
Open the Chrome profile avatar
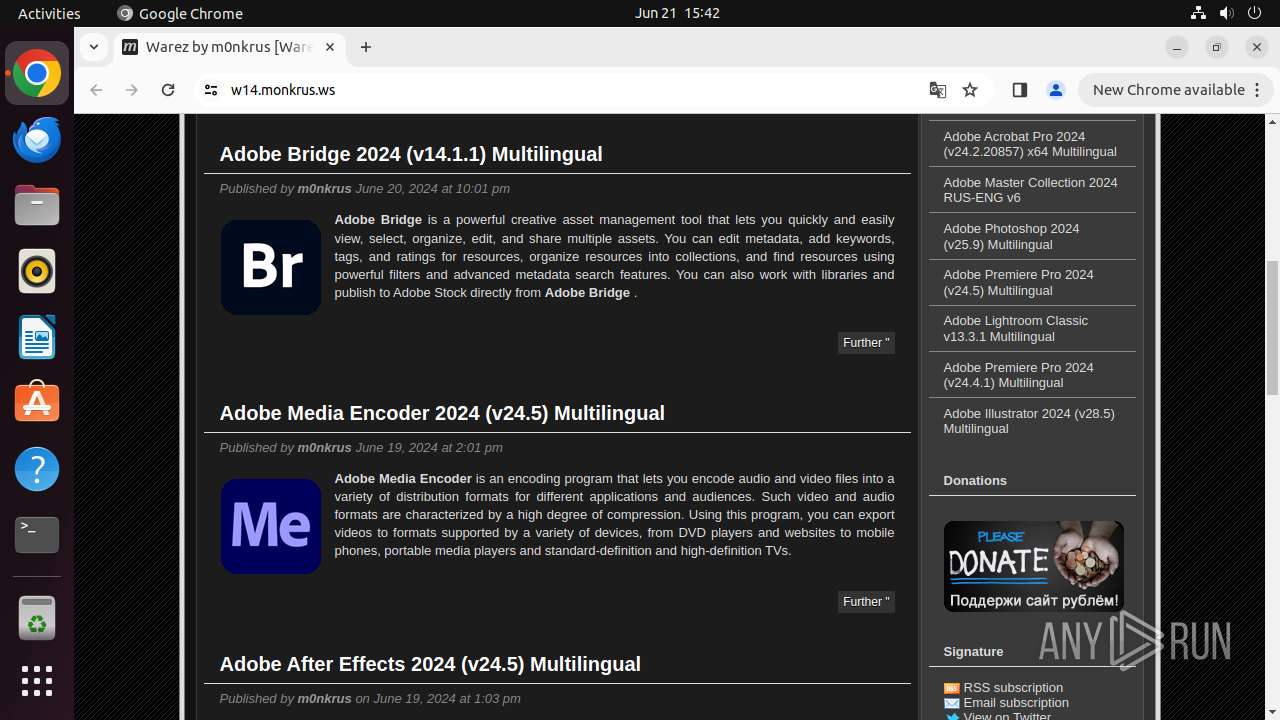coord(1055,90)
